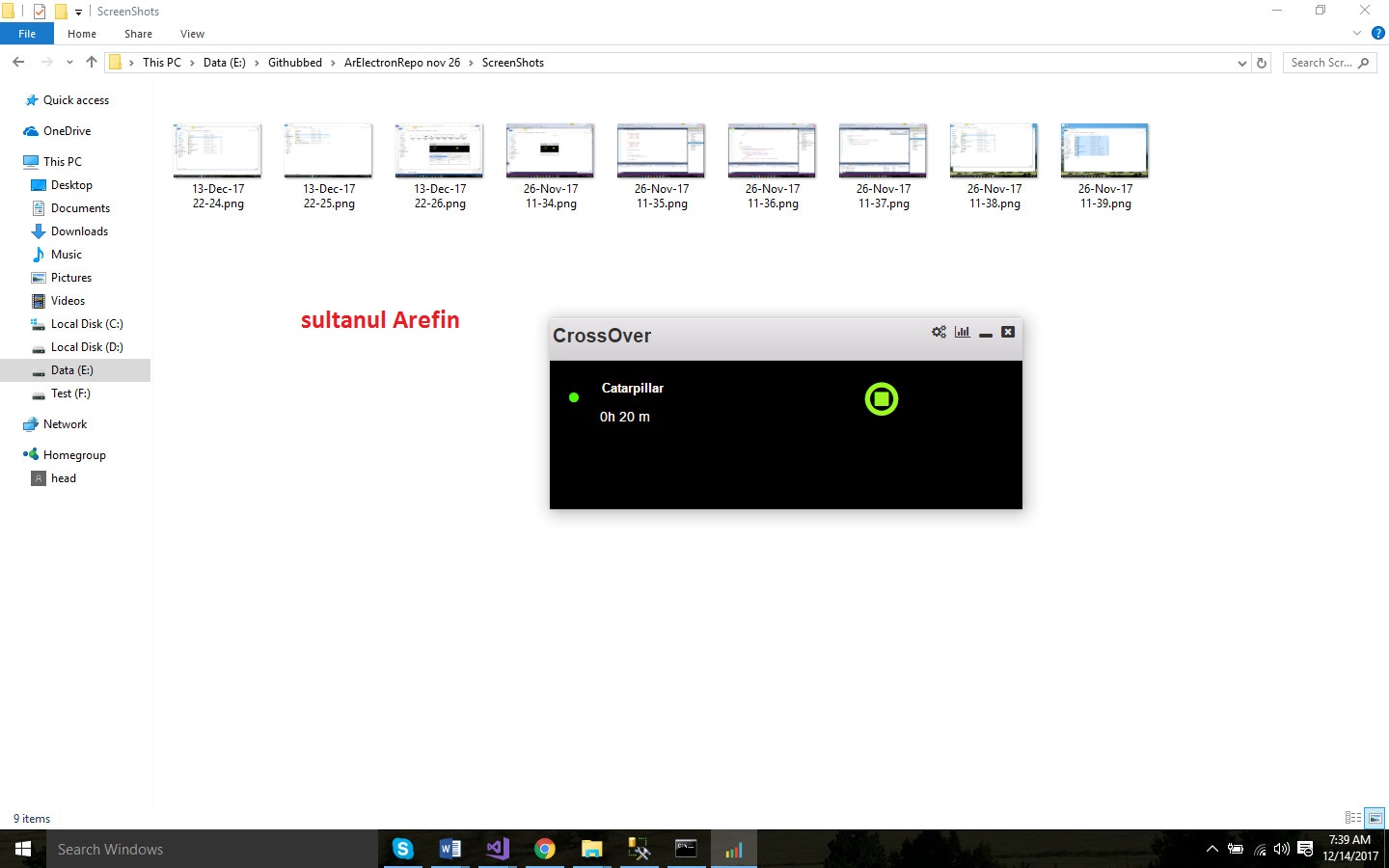This screenshot has width=1389, height=868.
Task: Stop the Catarpillar time tracker
Action: click(x=881, y=399)
